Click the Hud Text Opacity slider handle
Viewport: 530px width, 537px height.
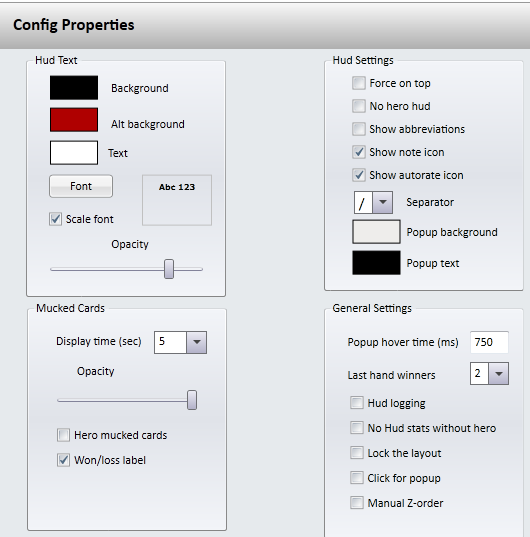point(169,269)
